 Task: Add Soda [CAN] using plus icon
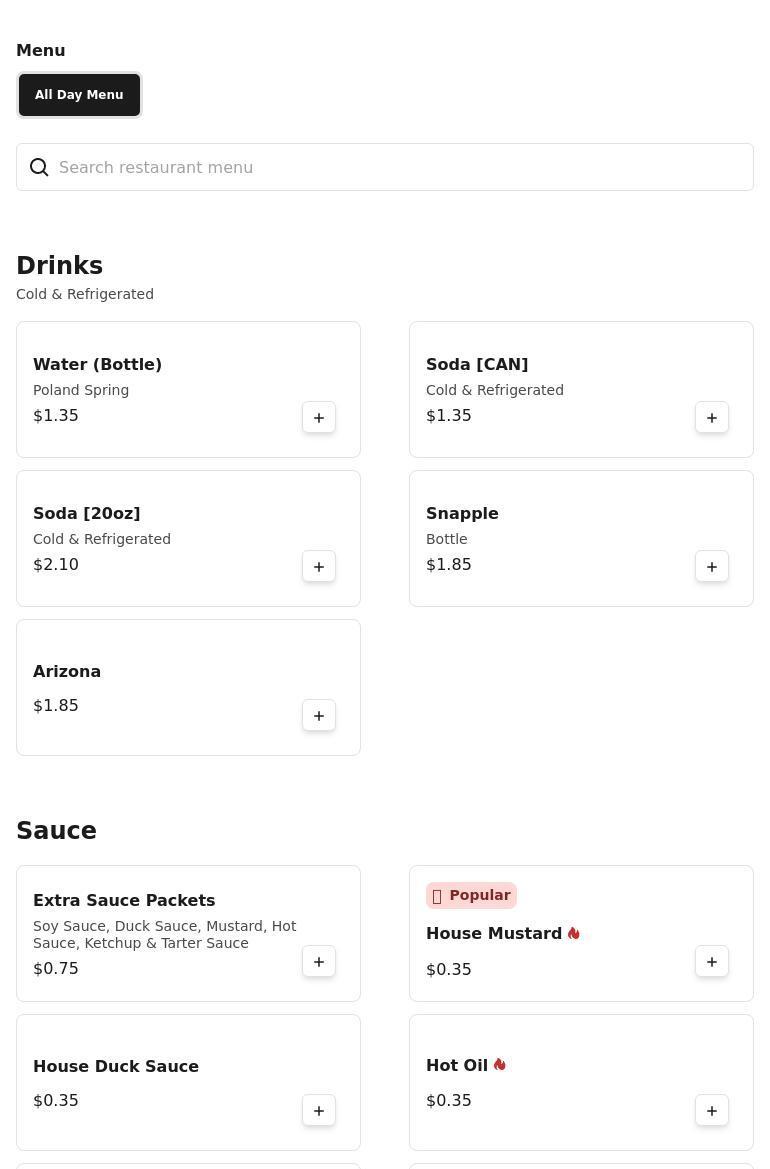(711, 418)
